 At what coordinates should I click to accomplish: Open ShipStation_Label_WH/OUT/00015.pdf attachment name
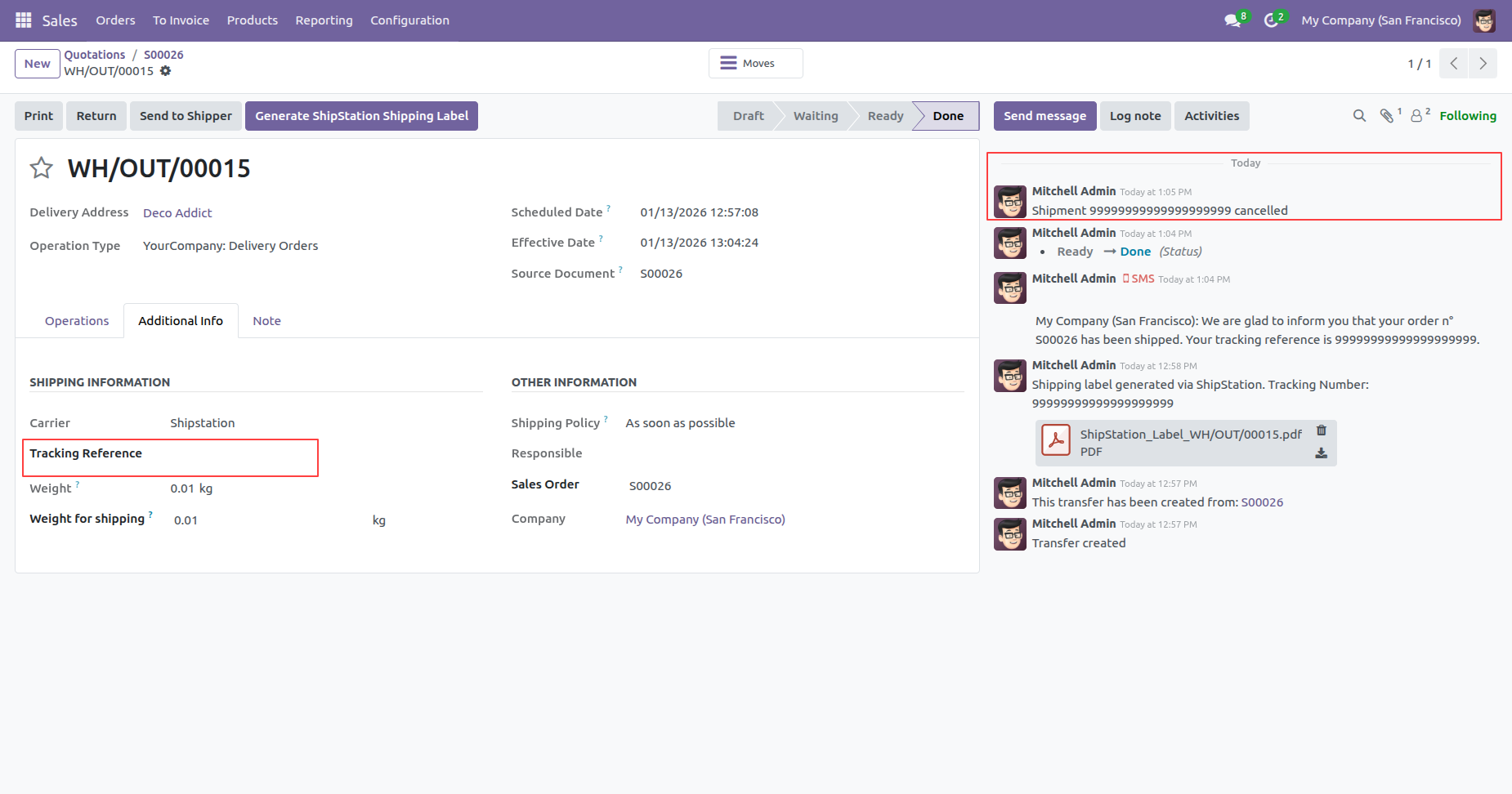point(1191,435)
